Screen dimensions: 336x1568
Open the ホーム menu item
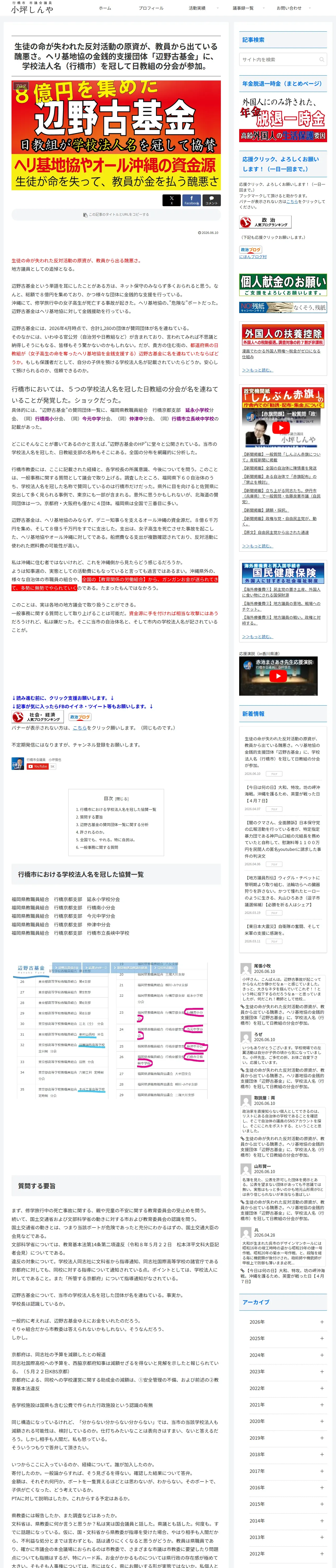[105, 8]
